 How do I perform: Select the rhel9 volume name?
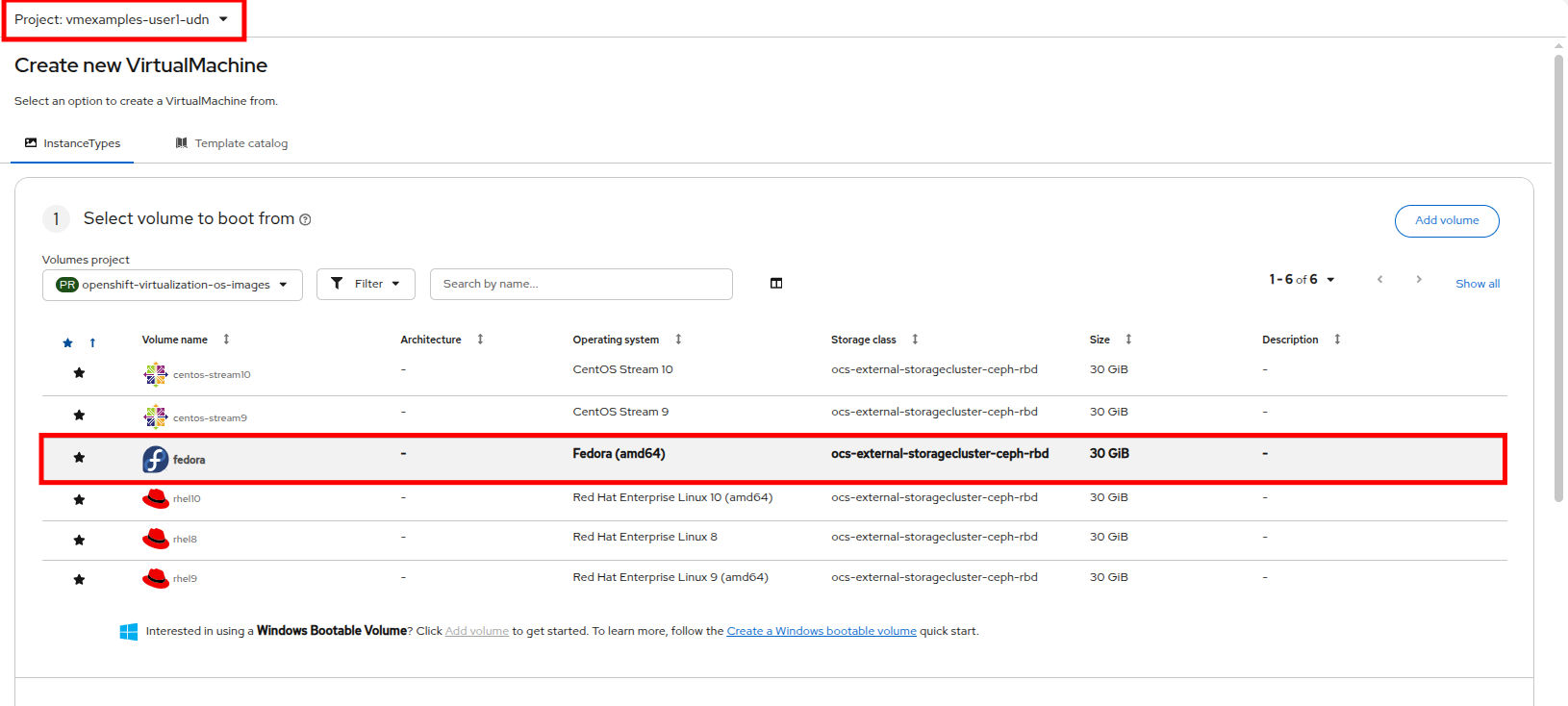tap(185, 579)
